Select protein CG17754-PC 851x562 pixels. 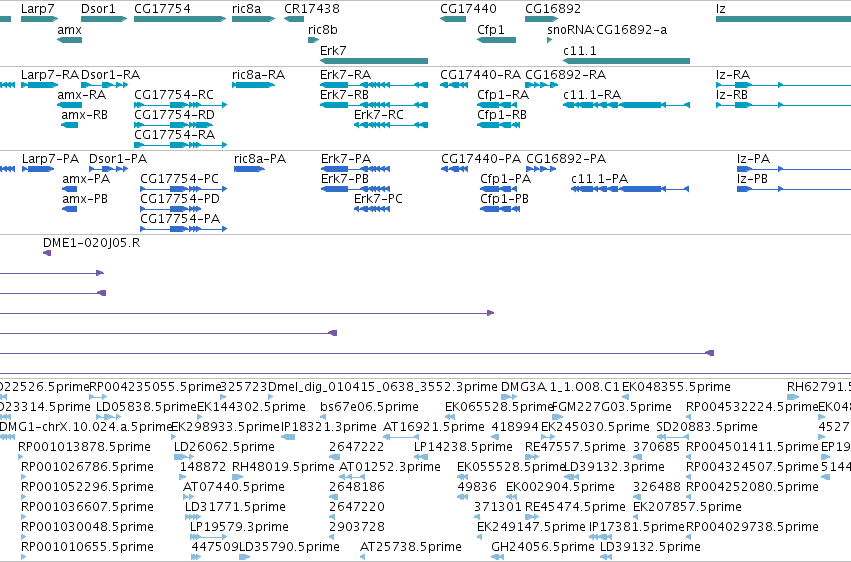tap(183, 189)
